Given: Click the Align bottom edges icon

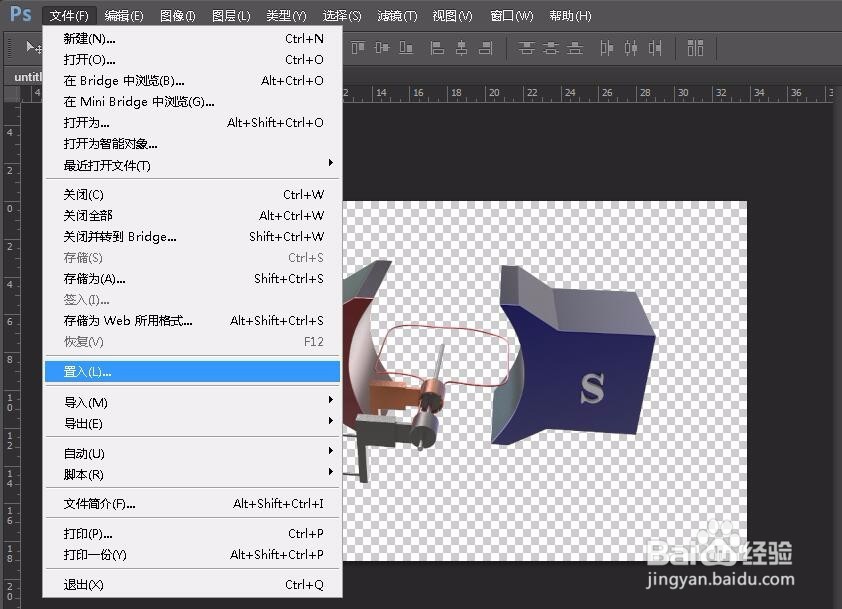Looking at the screenshot, I should point(405,47).
